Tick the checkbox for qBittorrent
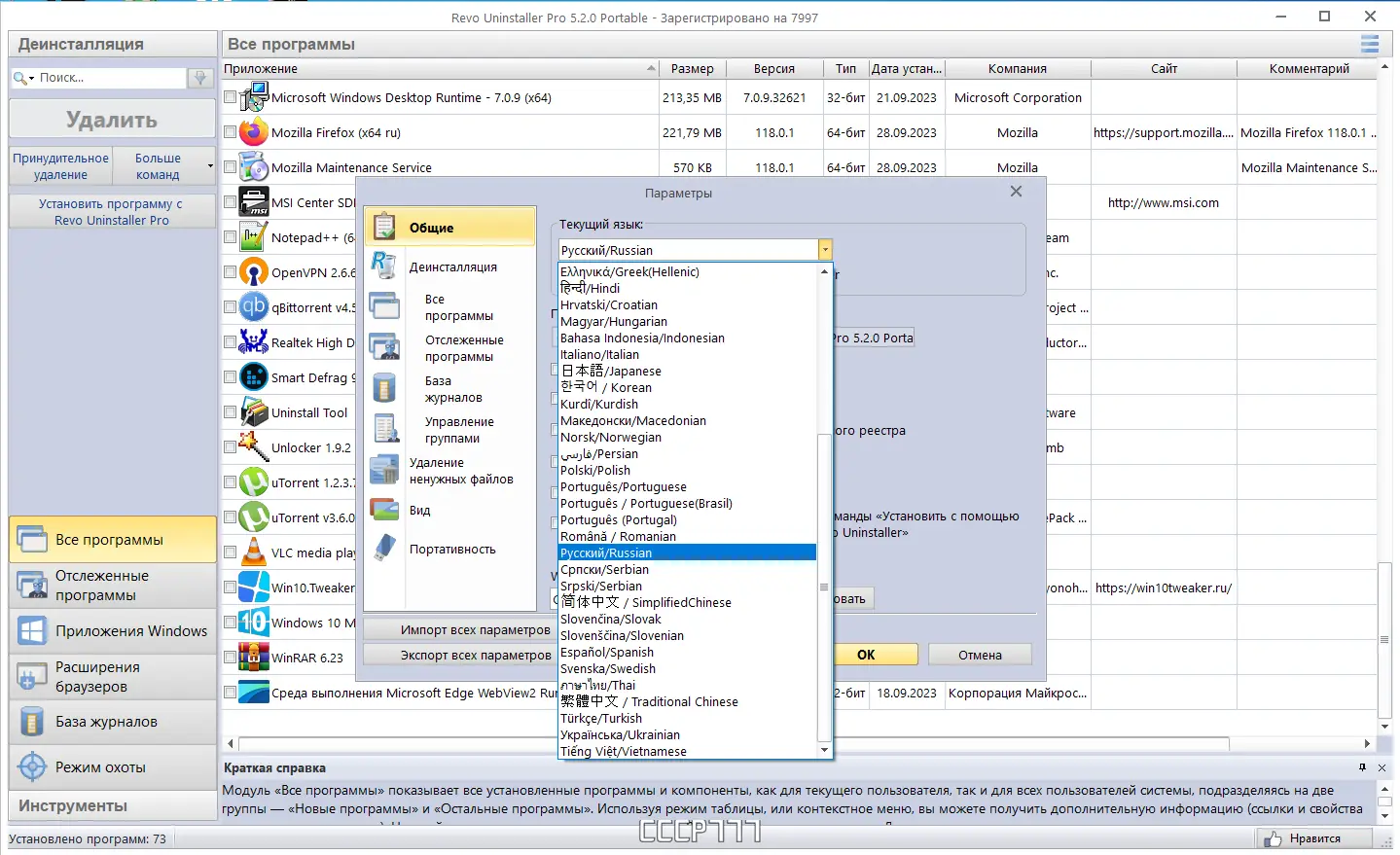This screenshot has width=1400, height=855. (231, 307)
